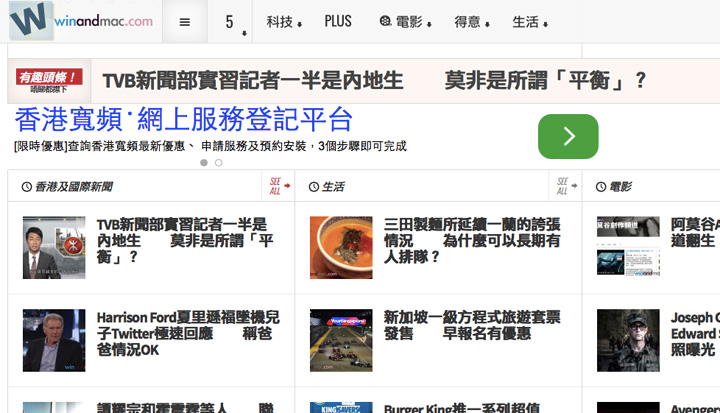Click the film reel icon beside 電影

[x=386, y=22]
